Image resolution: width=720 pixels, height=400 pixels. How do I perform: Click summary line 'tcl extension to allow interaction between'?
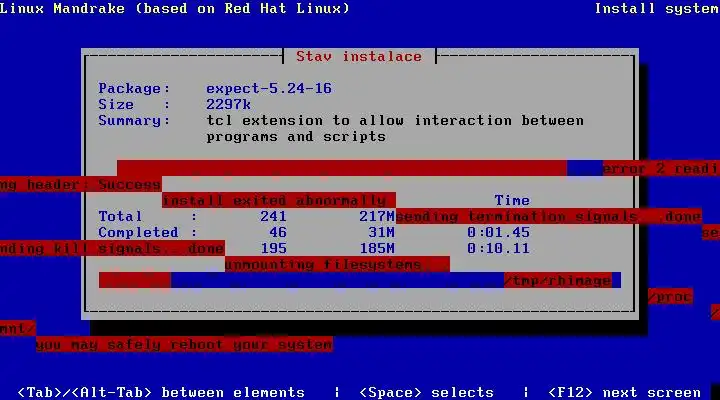[x=395, y=121]
